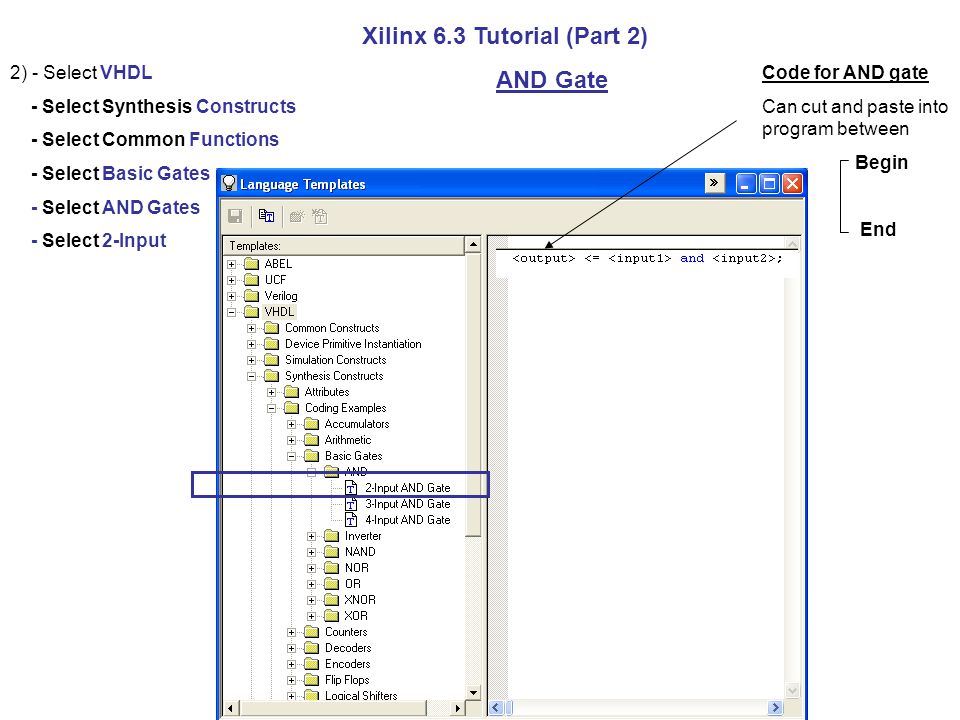Expand the Common Constructs node
The image size is (960, 720).
pyautogui.click(x=251, y=328)
